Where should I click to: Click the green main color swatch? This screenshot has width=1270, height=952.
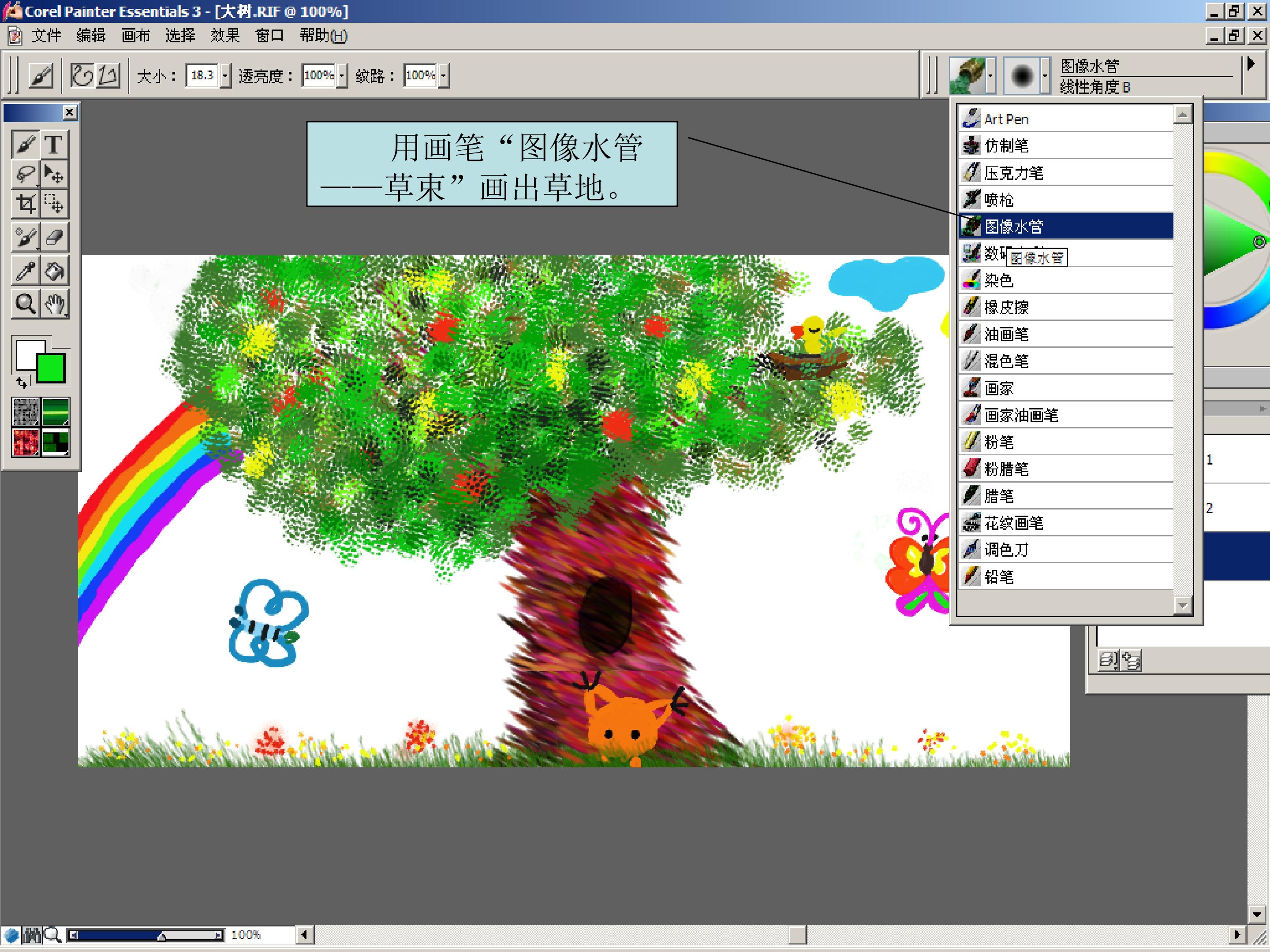point(51,368)
